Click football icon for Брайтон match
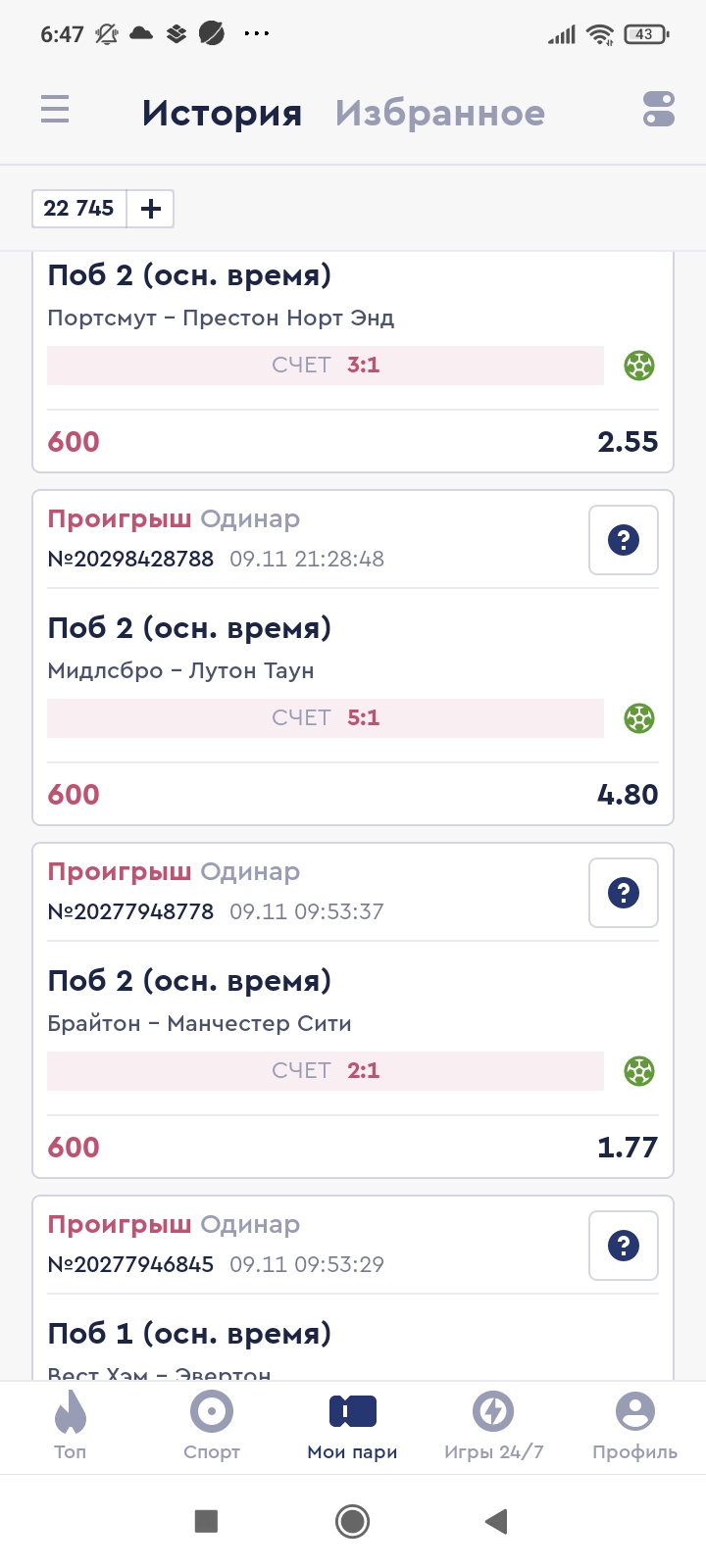Screen dimensions: 706x1568 click(639, 1071)
